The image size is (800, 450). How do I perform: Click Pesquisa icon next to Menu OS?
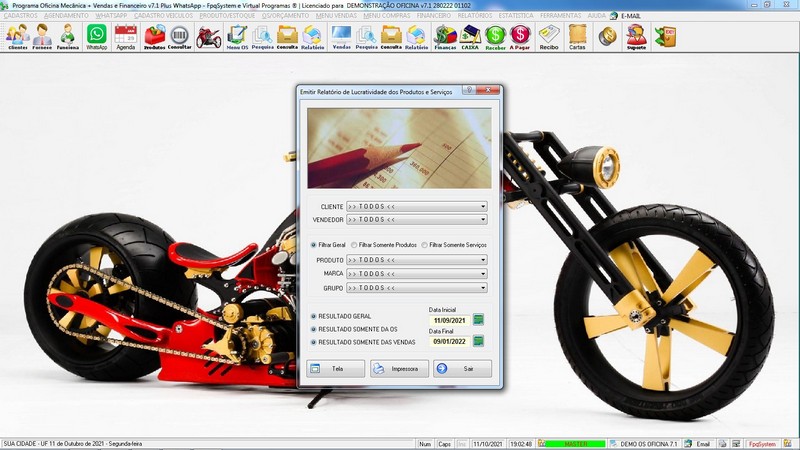pos(262,37)
